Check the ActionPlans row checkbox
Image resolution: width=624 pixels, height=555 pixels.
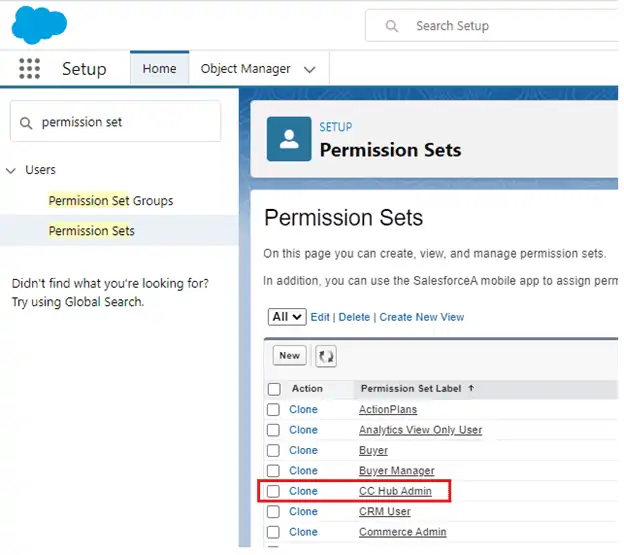(x=273, y=409)
